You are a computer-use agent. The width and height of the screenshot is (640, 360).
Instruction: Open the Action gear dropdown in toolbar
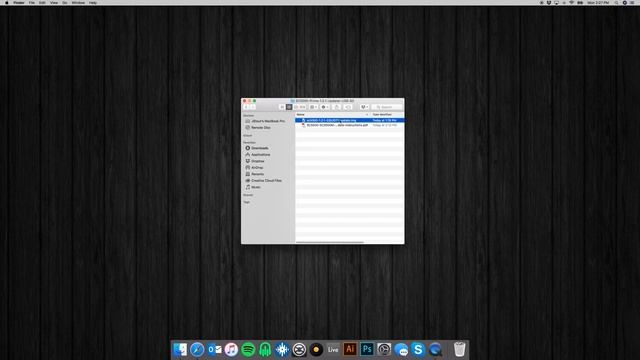(x=325, y=107)
